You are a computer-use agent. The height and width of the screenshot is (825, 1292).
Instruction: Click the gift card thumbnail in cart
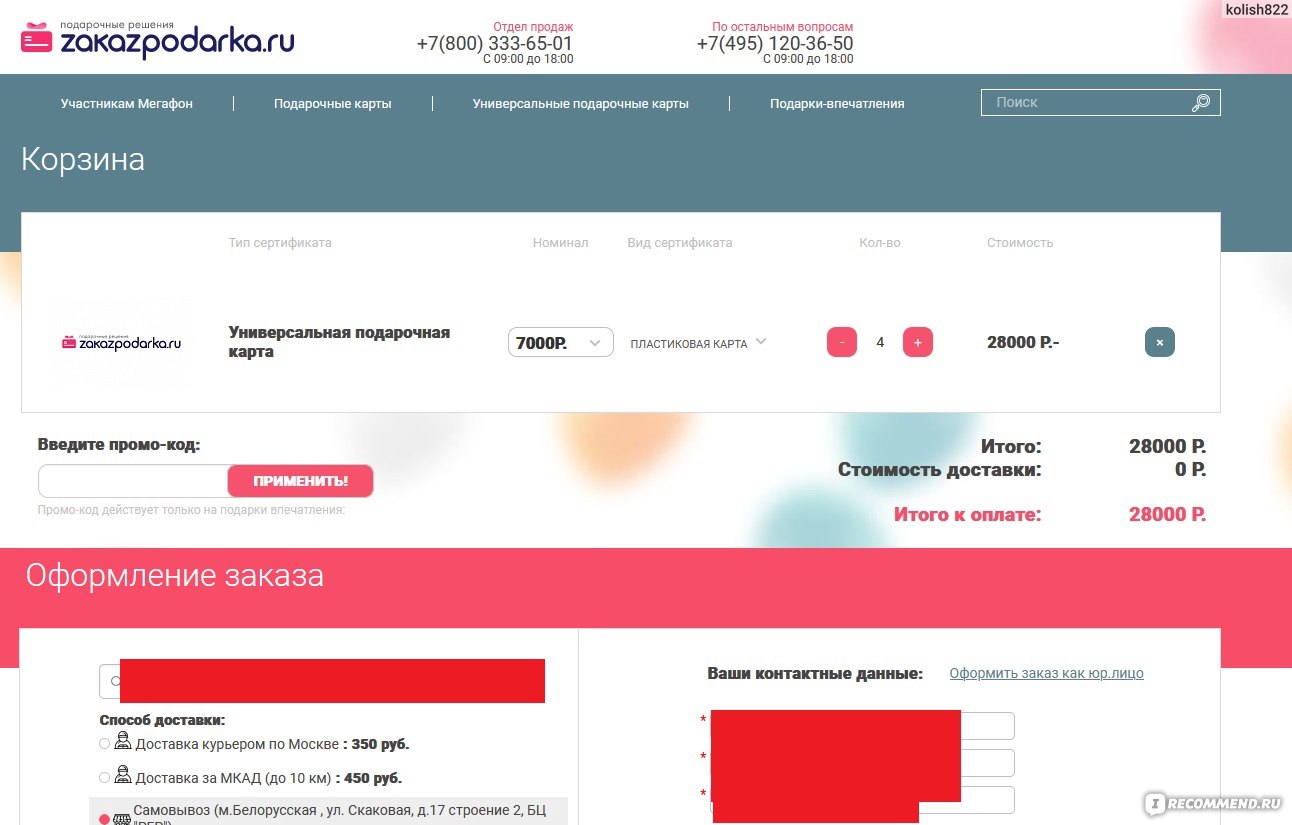pos(121,342)
